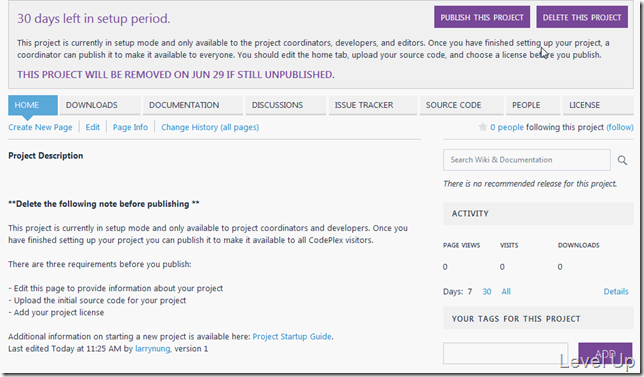Click the tags input field

506,354
